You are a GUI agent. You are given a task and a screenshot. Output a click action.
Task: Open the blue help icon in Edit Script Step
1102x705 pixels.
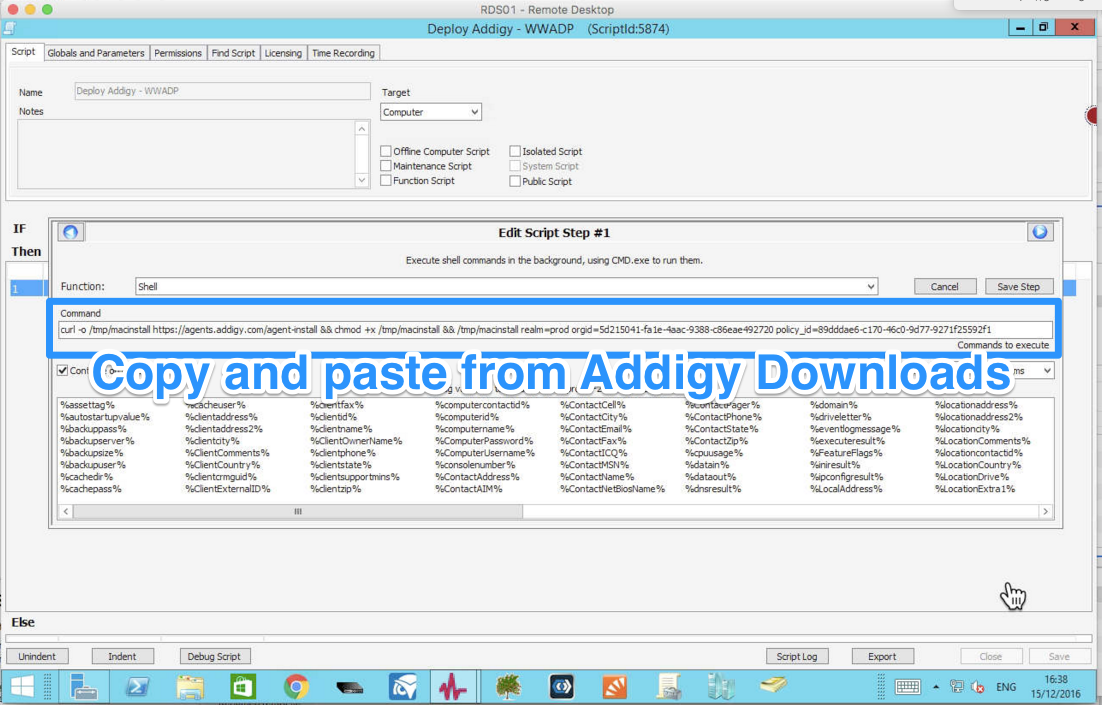70,231
